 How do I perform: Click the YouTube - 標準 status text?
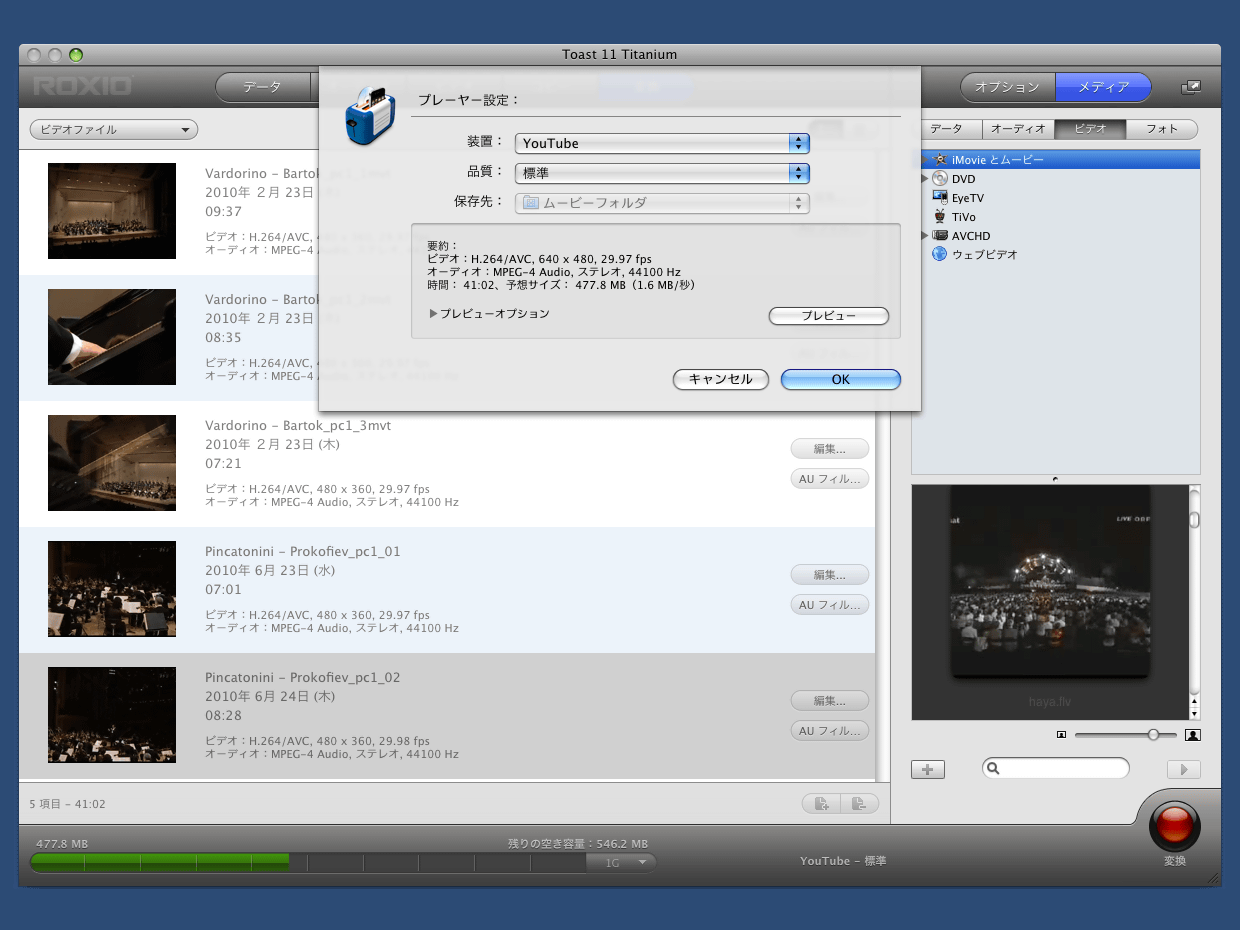coord(843,861)
